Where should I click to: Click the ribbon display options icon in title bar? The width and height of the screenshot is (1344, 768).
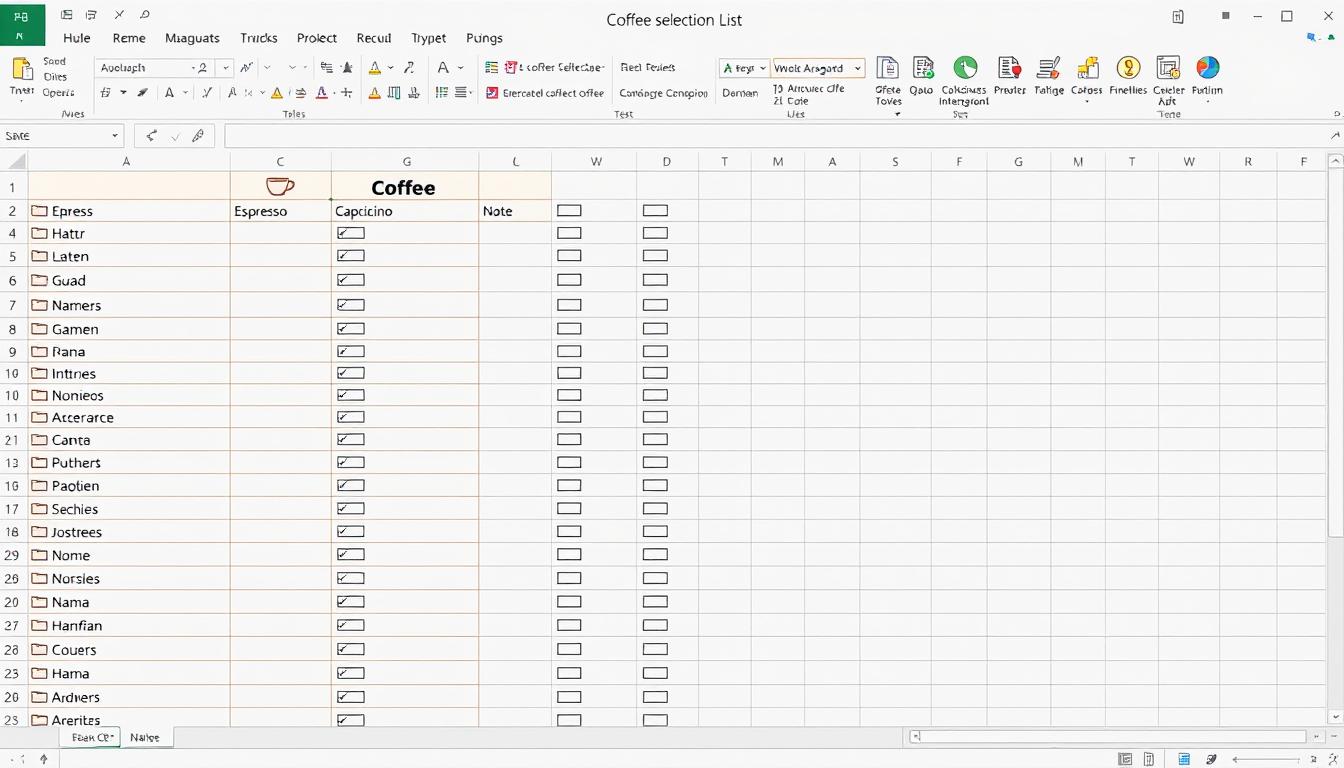click(1178, 16)
